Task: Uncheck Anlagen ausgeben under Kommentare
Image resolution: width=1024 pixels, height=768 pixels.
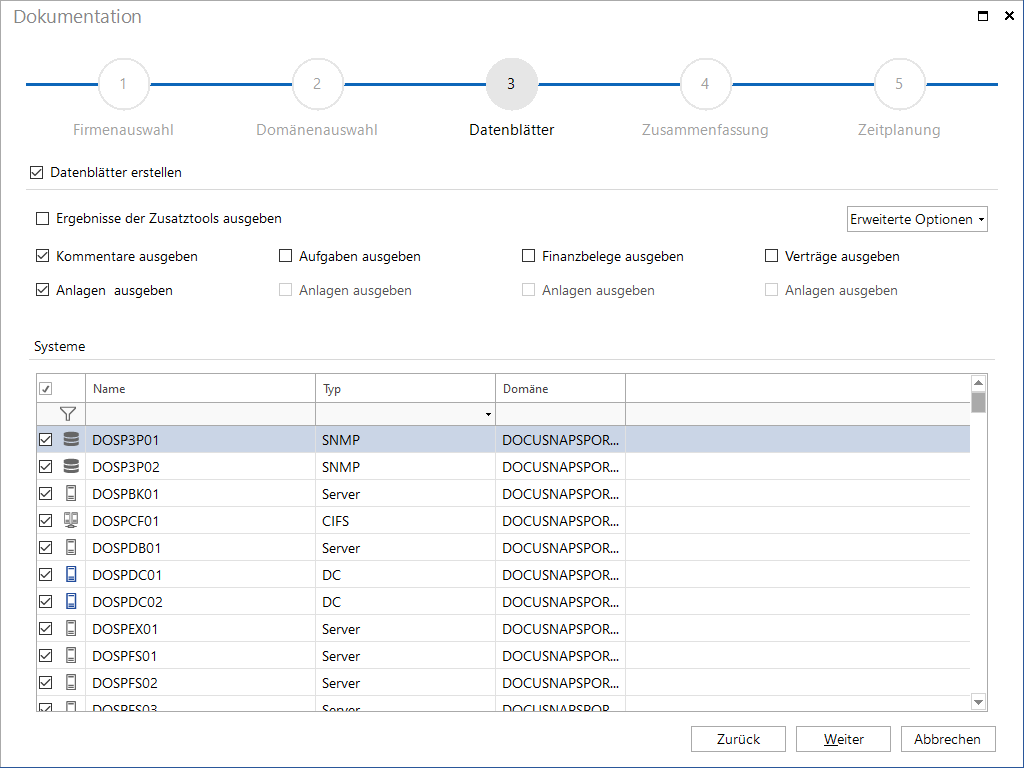Action: (x=42, y=290)
